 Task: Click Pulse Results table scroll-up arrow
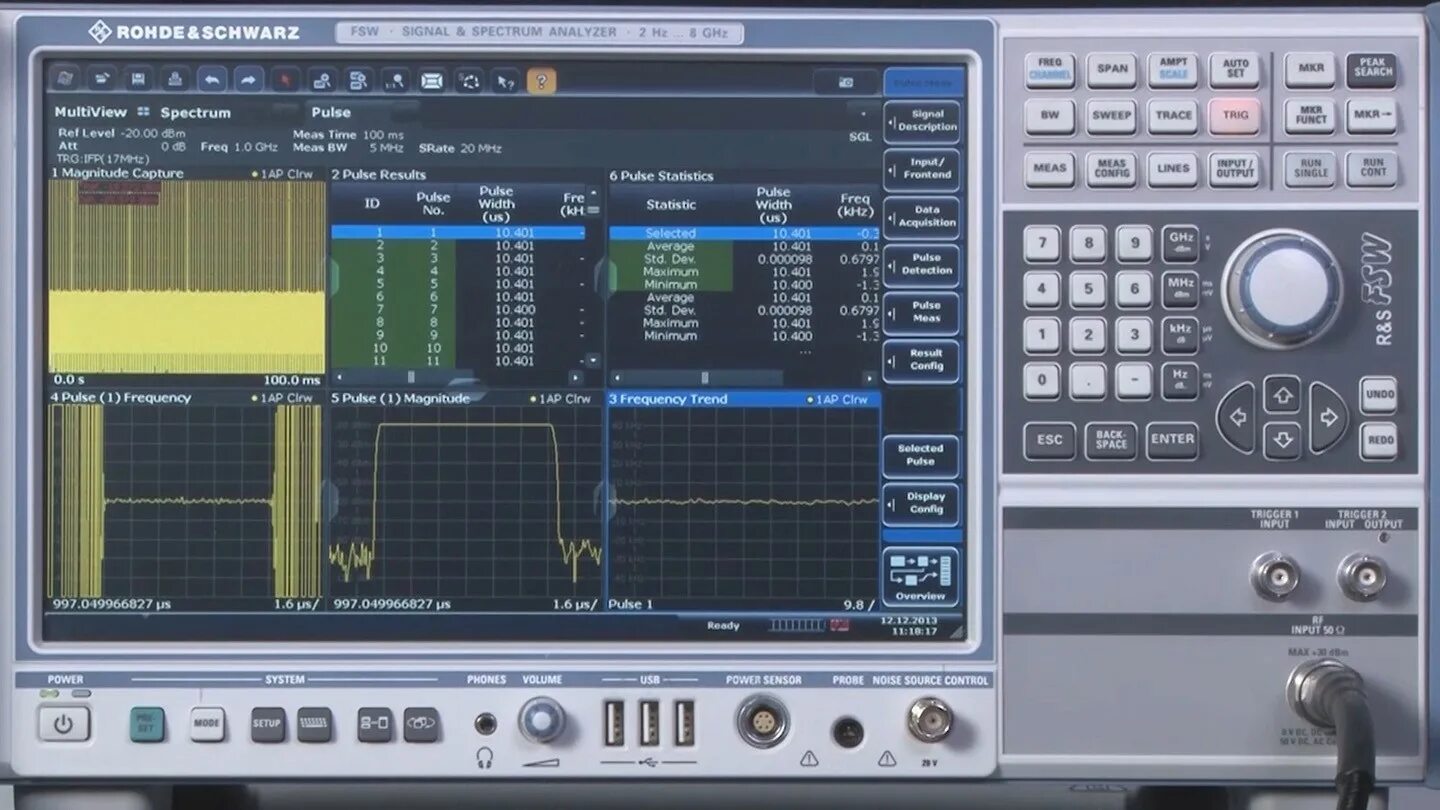click(593, 194)
